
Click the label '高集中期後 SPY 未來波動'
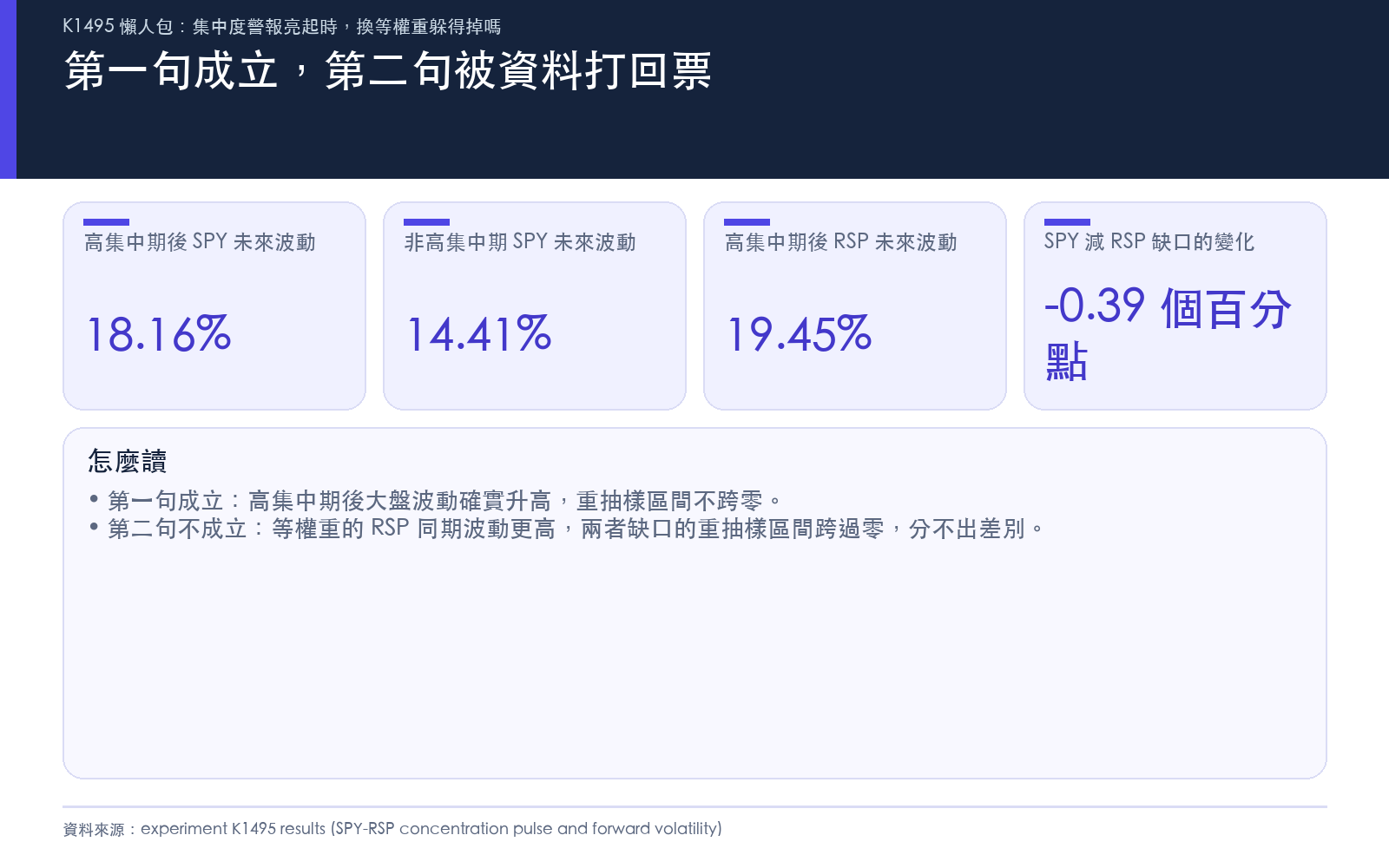200,242
